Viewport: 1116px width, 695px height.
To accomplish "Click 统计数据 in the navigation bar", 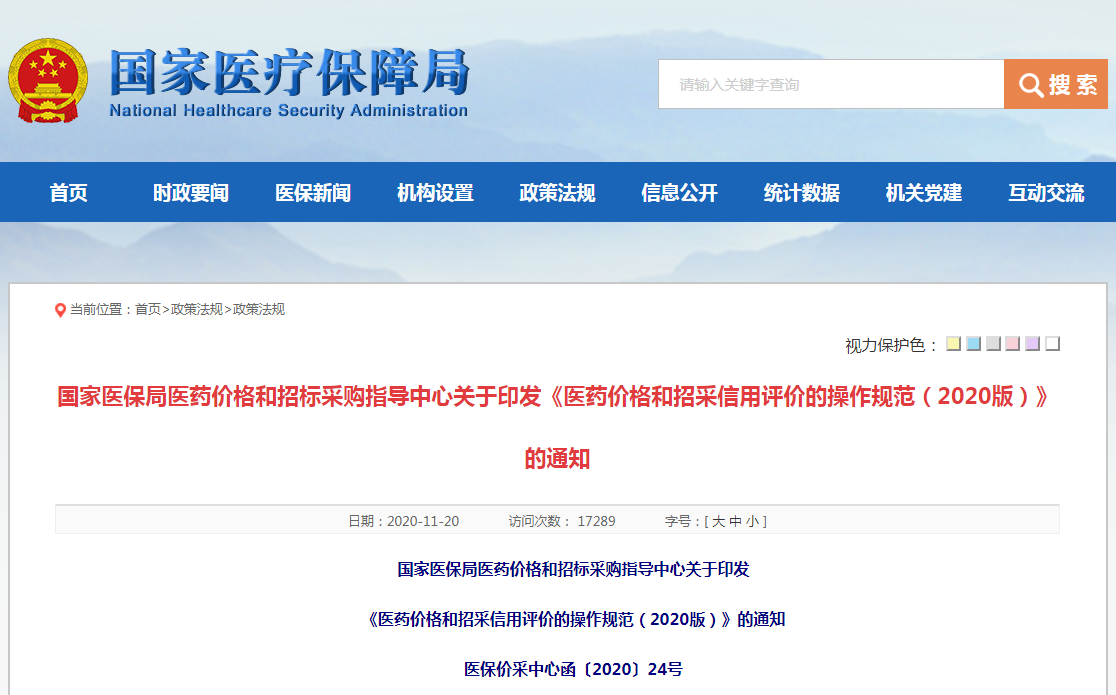I will point(801,193).
